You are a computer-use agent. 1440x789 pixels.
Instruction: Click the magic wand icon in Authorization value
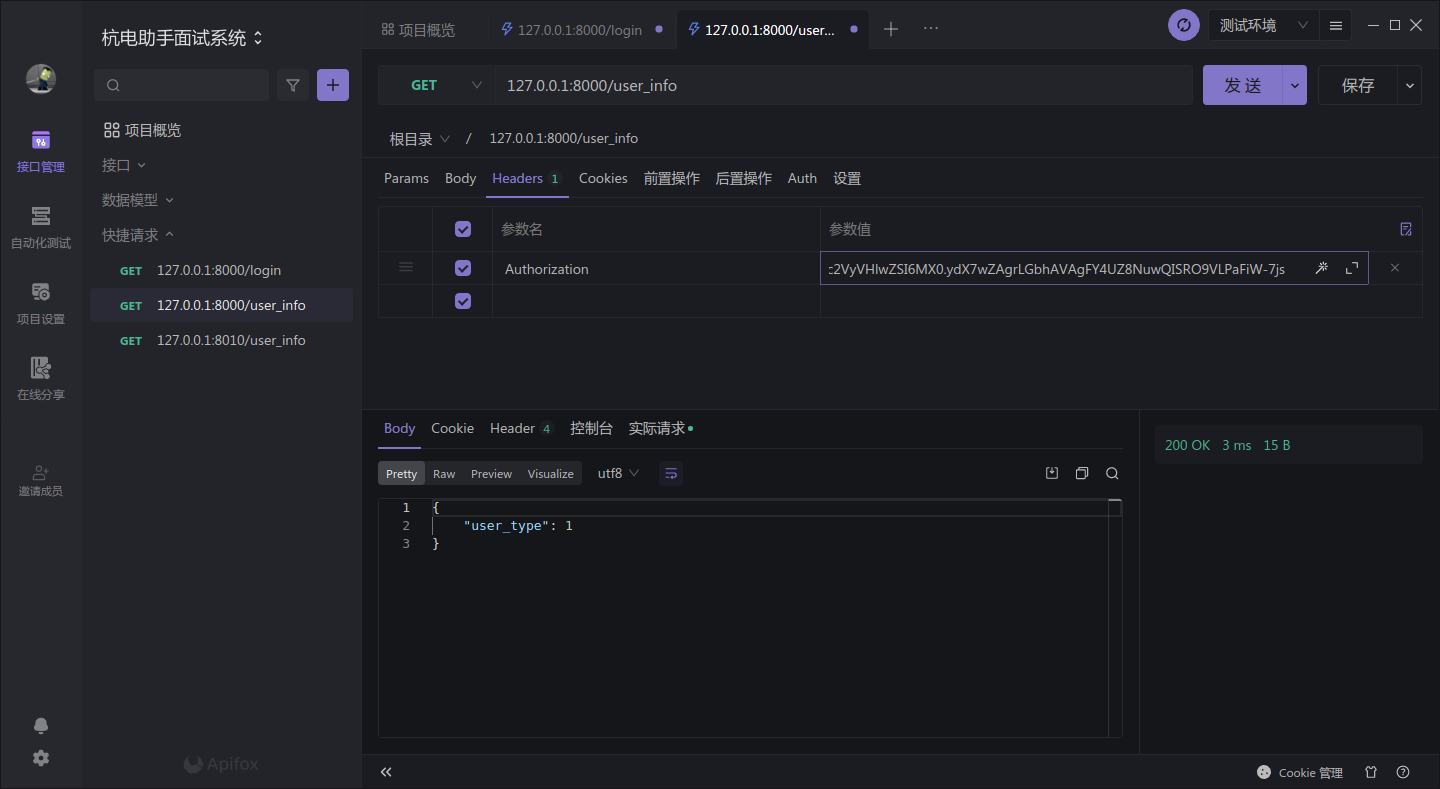(x=1321, y=268)
